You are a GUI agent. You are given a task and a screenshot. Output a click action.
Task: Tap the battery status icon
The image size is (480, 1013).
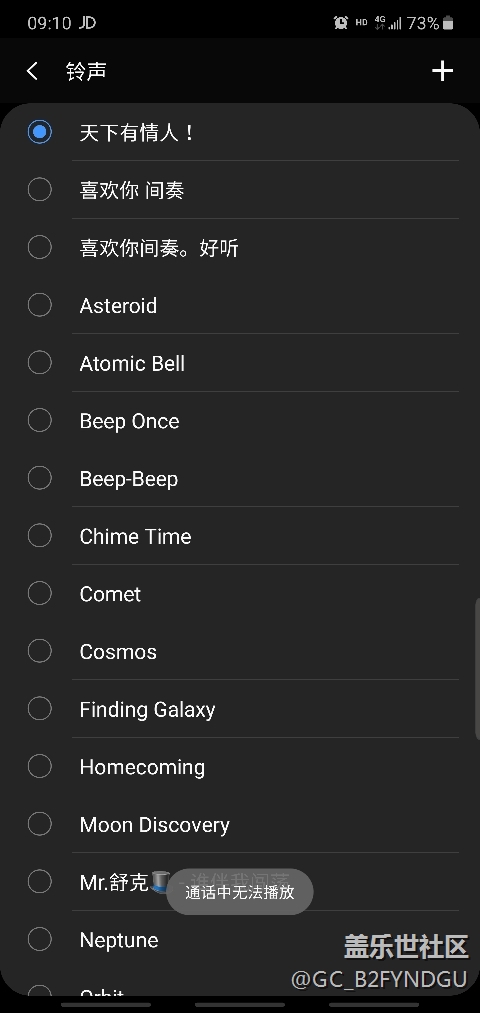pyautogui.click(x=448, y=23)
